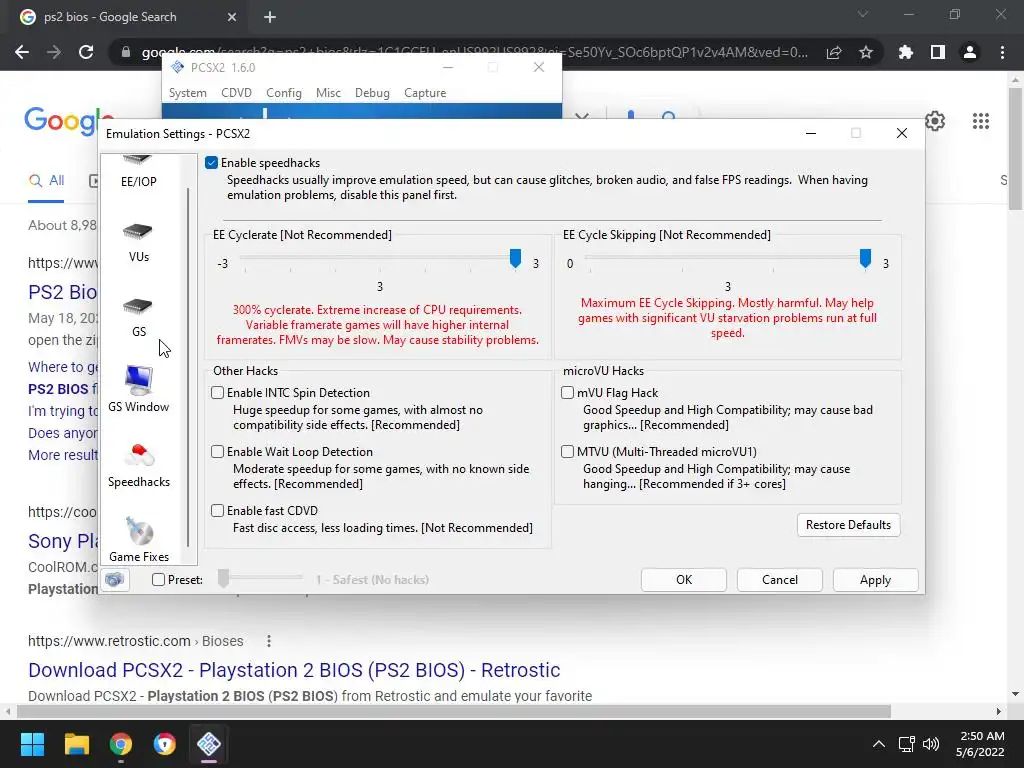Open Chrome extensions puzzle icon
This screenshot has width=1024, height=768.
(906, 52)
